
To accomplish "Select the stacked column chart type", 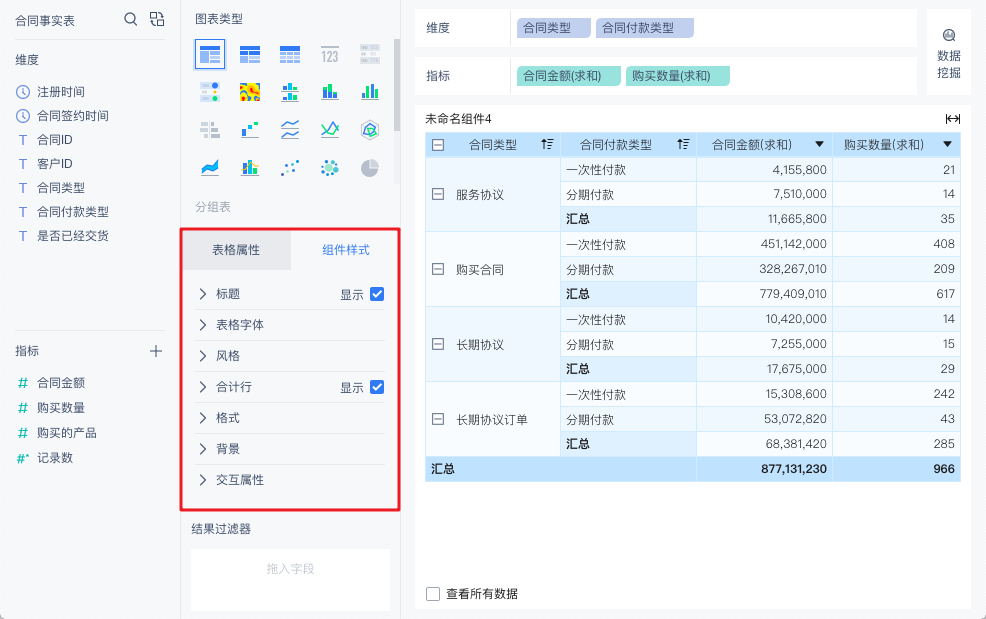I will click(330, 92).
